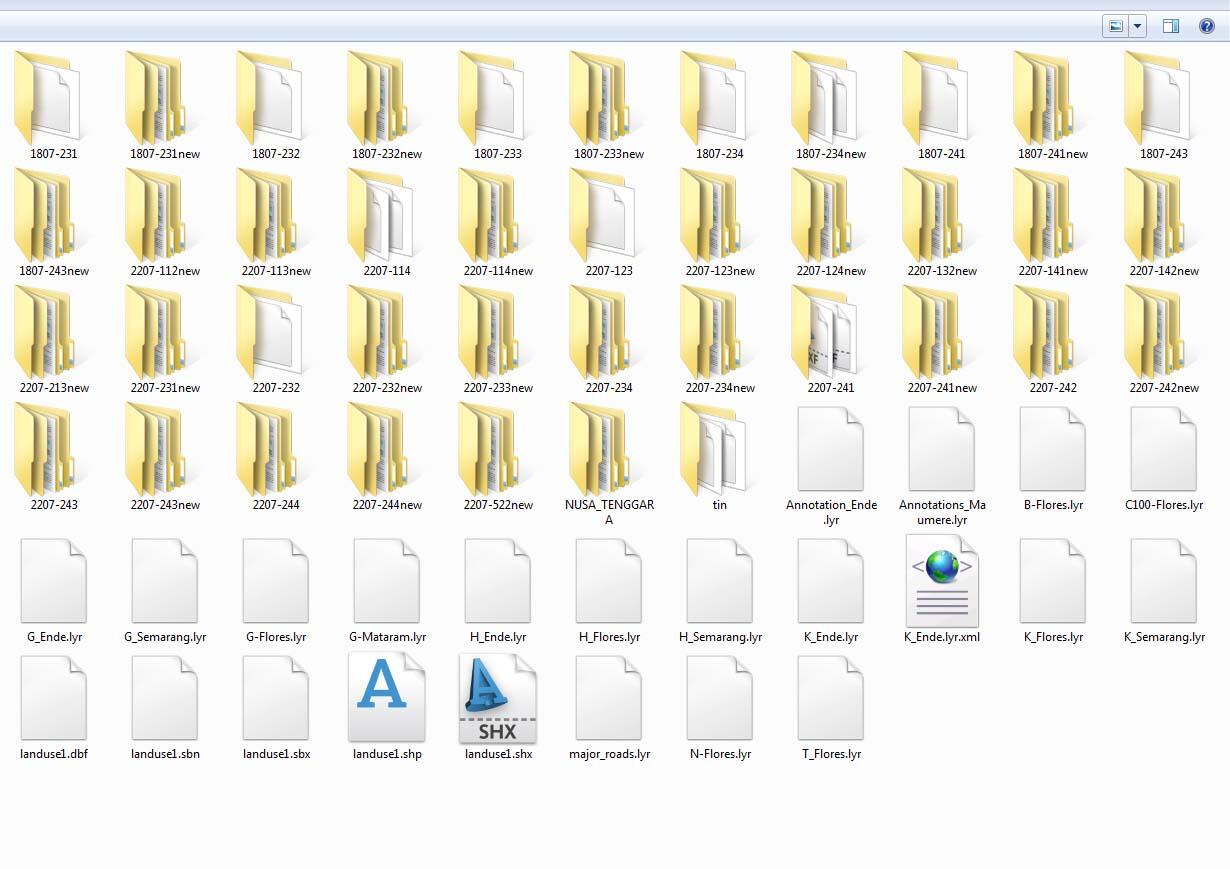This screenshot has height=869, width=1230.
Task: Click the H_Ende.lyr file name
Action: pyautogui.click(x=498, y=637)
